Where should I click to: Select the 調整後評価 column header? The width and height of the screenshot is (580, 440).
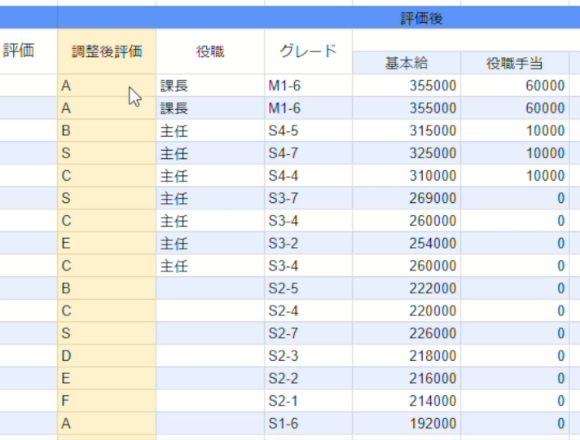107,51
